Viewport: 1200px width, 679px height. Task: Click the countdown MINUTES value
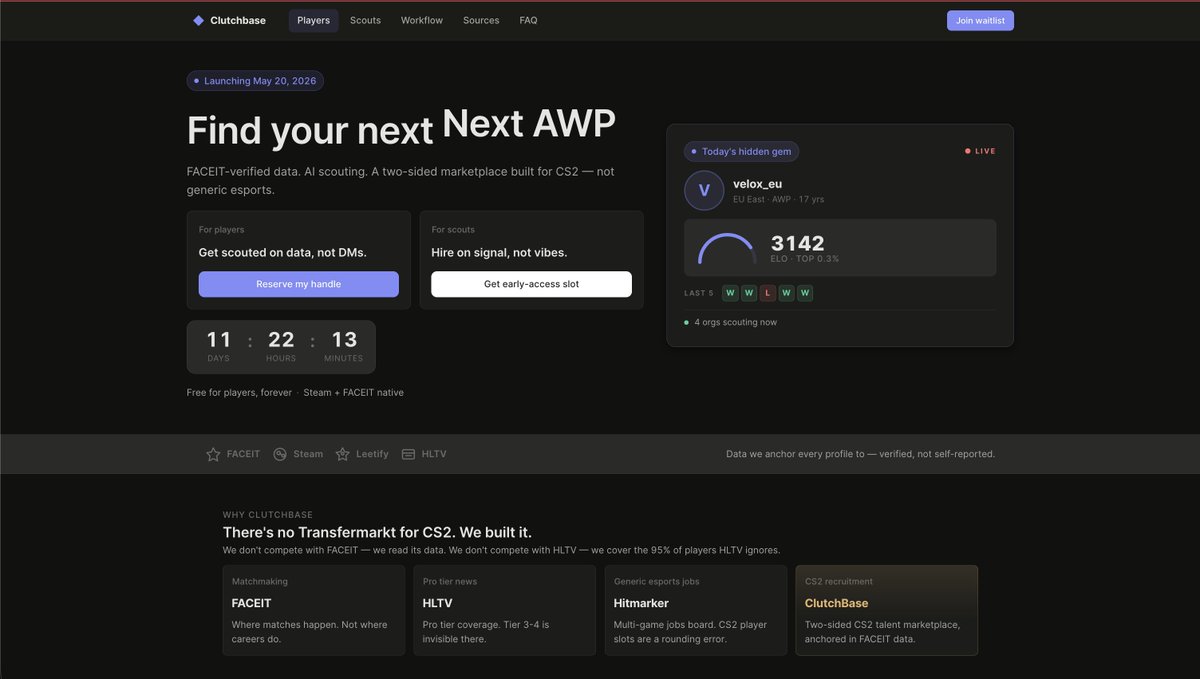[x=344, y=340]
